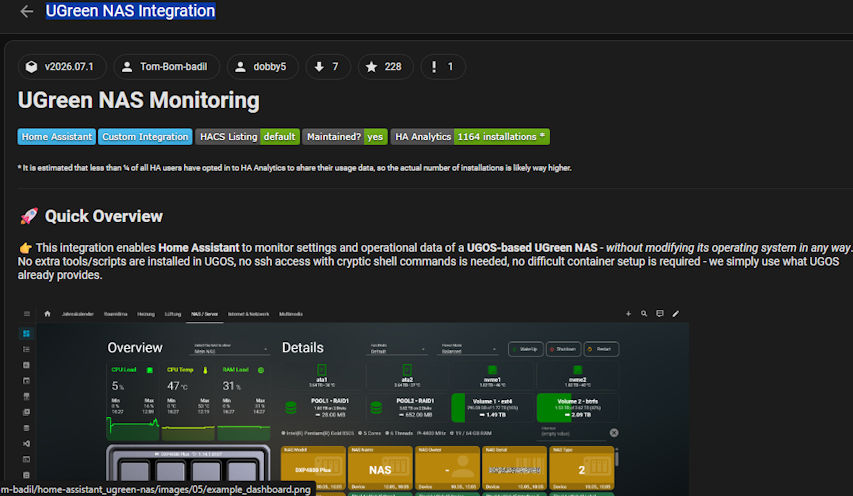Viewport: 853px width, 496px height.
Task: Click the UGreen NAS Monitoring heading
Action: coord(139,101)
